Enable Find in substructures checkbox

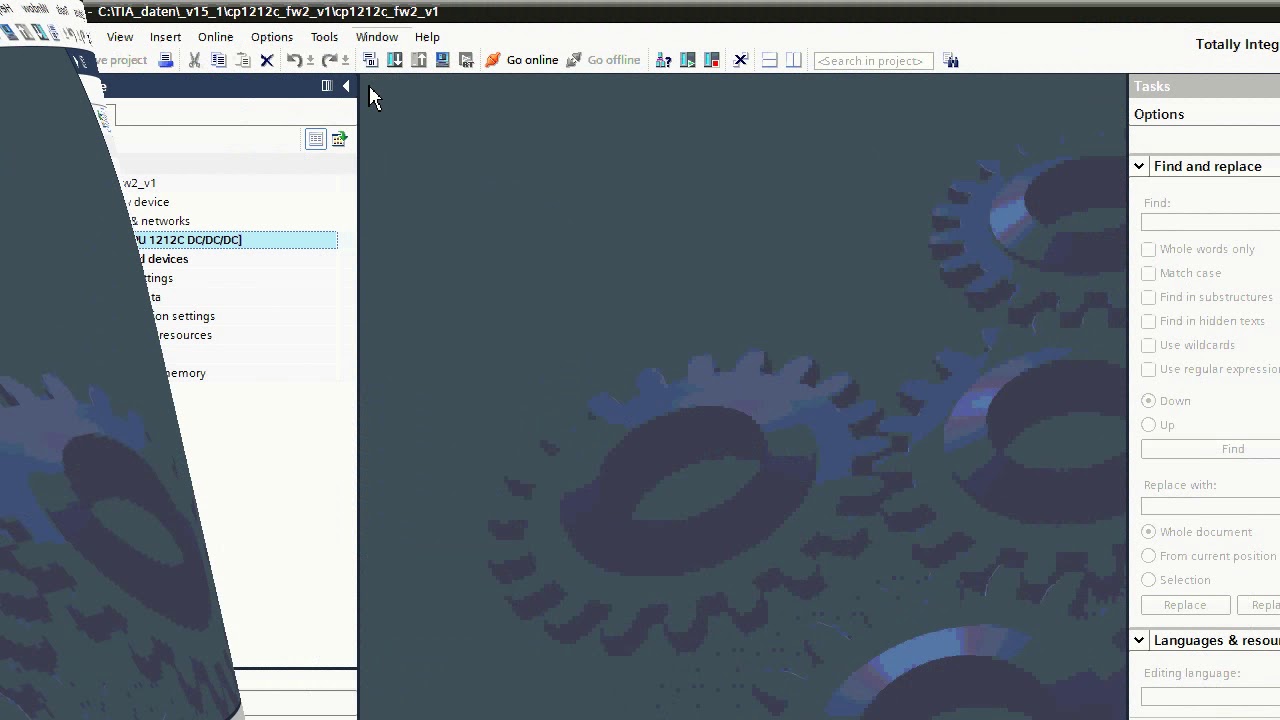(x=1148, y=297)
